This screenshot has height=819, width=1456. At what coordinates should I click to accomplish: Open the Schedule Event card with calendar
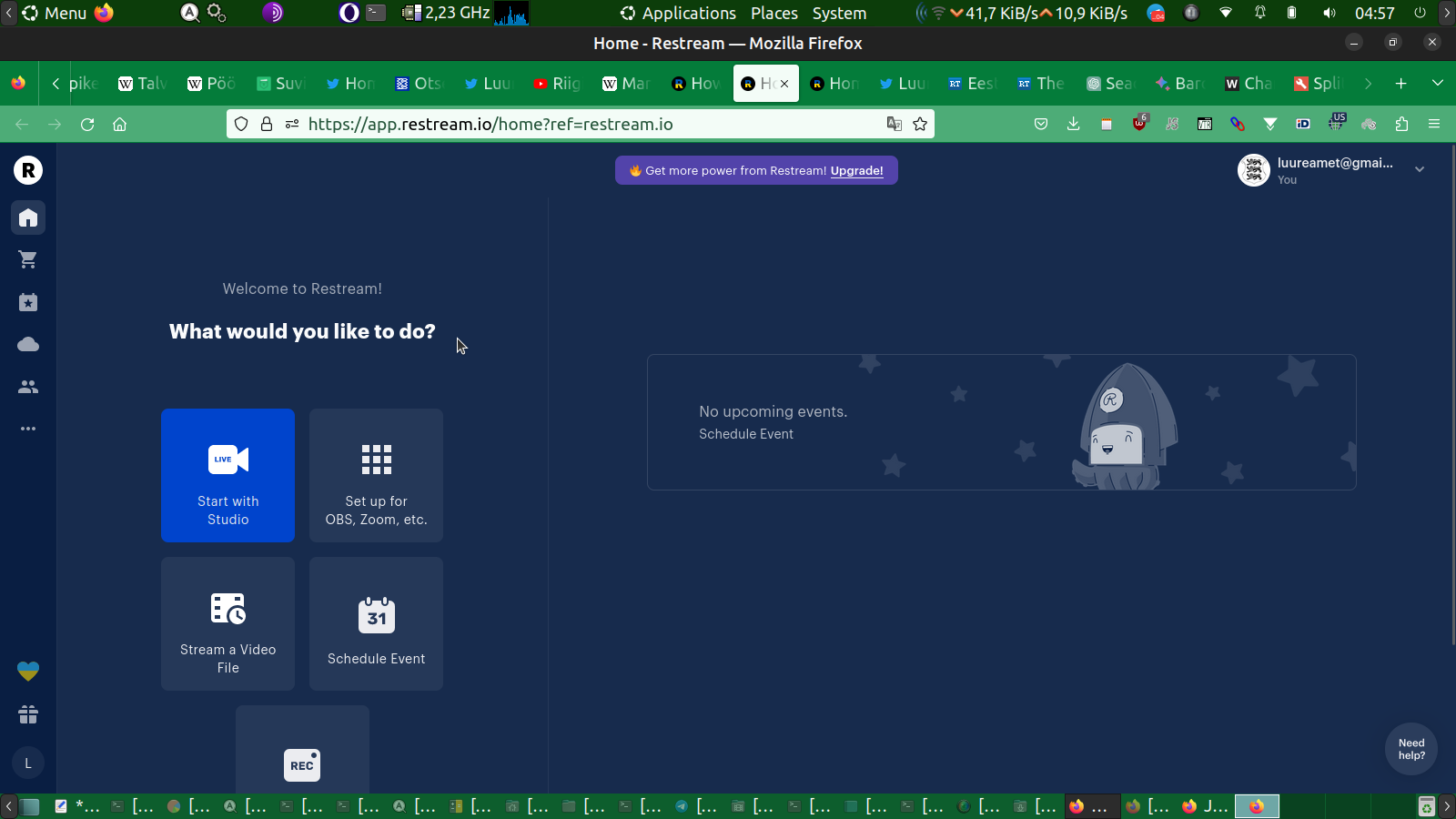[376, 623]
